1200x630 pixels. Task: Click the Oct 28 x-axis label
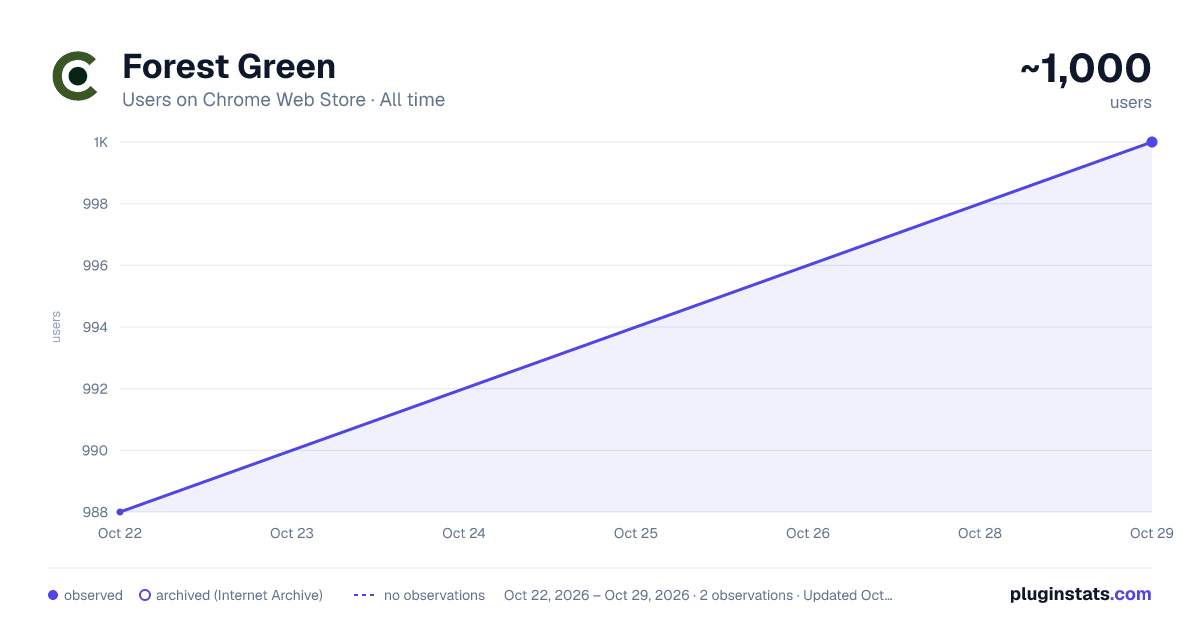click(x=980, y=533)
